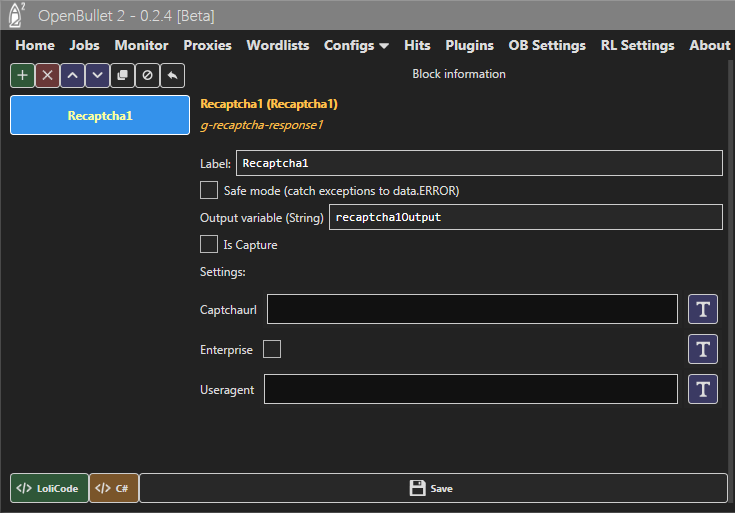Open RL Settings

click(638, 45)
